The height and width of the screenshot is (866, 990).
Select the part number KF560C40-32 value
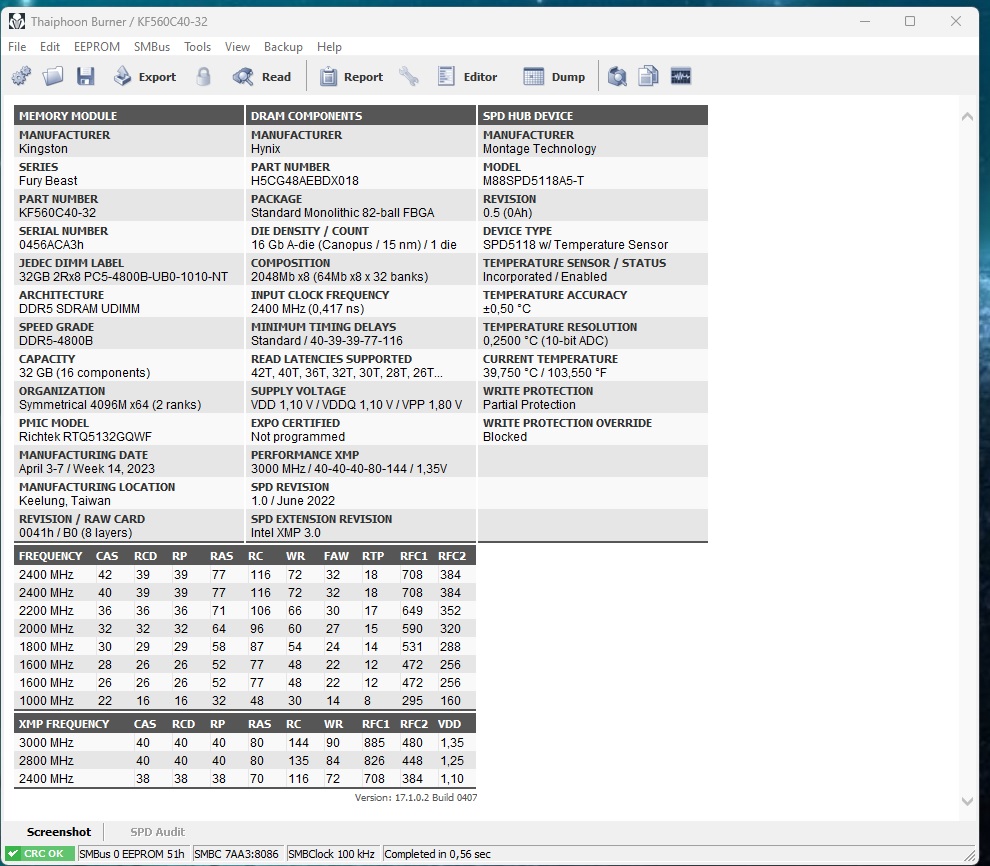coord(57,213)
